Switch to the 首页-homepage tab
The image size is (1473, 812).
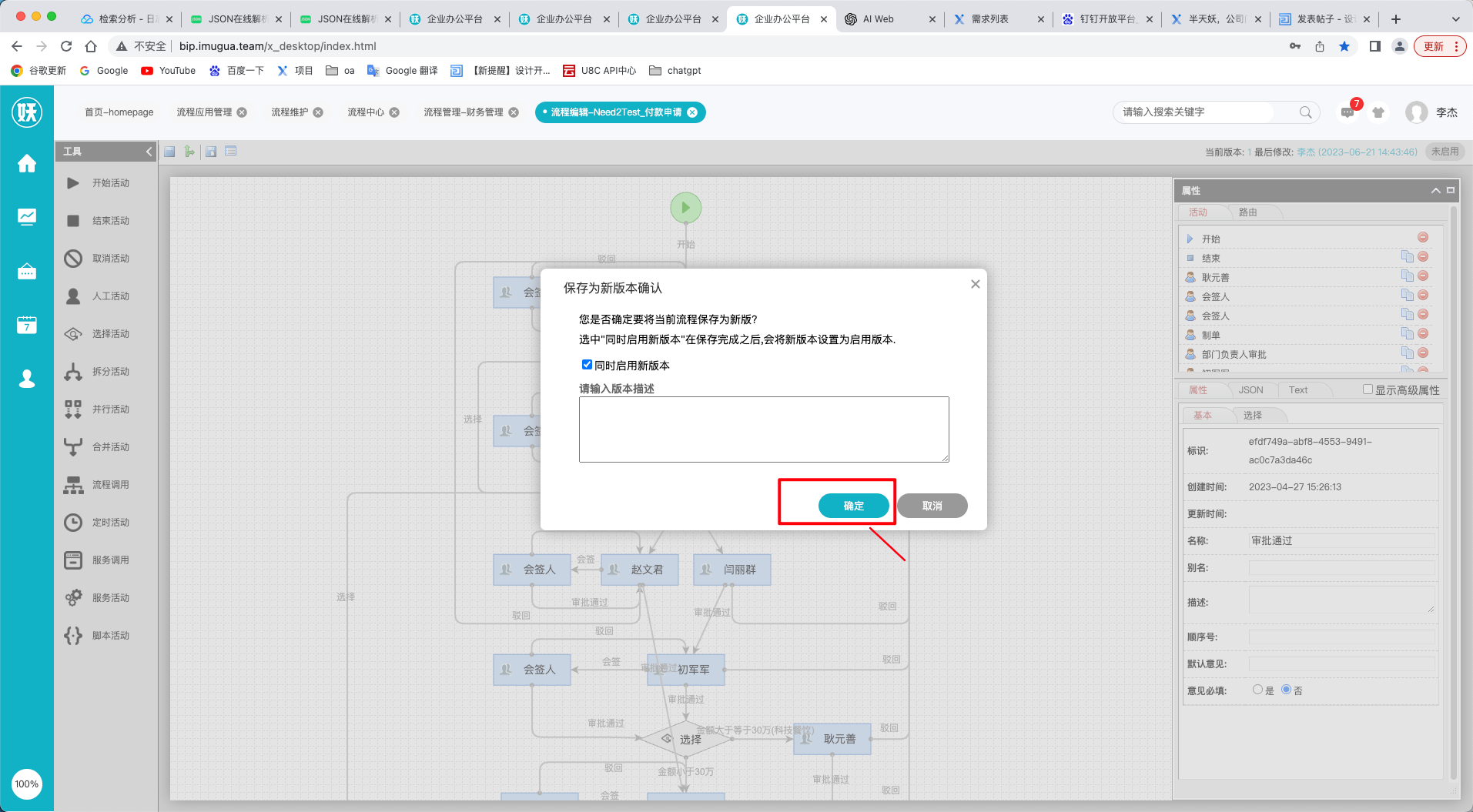(x=119, y=112)
